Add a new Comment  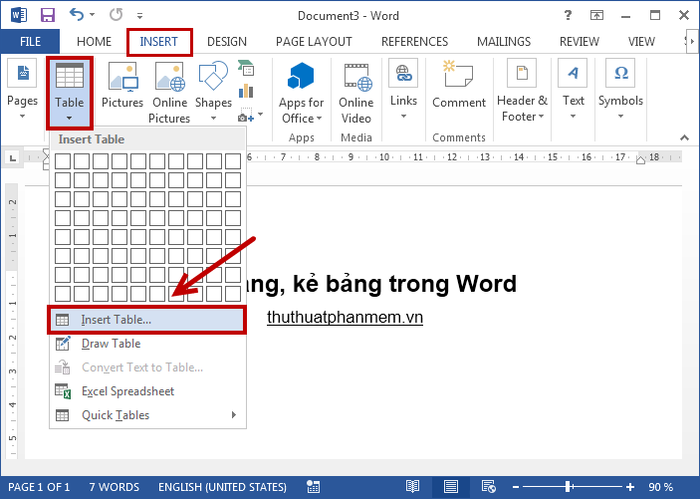458,85
